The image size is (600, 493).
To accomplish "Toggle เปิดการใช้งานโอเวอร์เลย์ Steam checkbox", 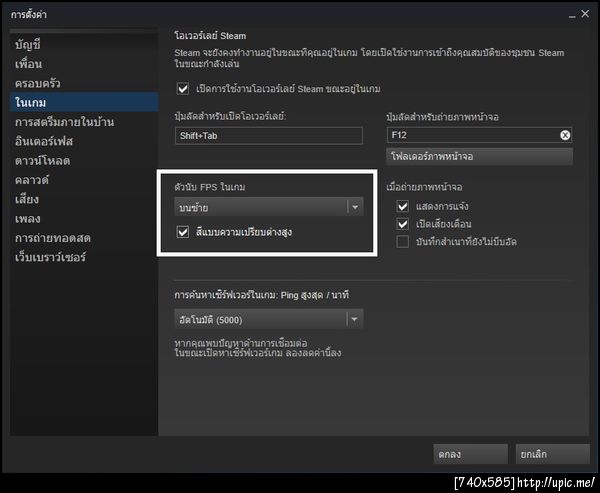I will (183, 89).
